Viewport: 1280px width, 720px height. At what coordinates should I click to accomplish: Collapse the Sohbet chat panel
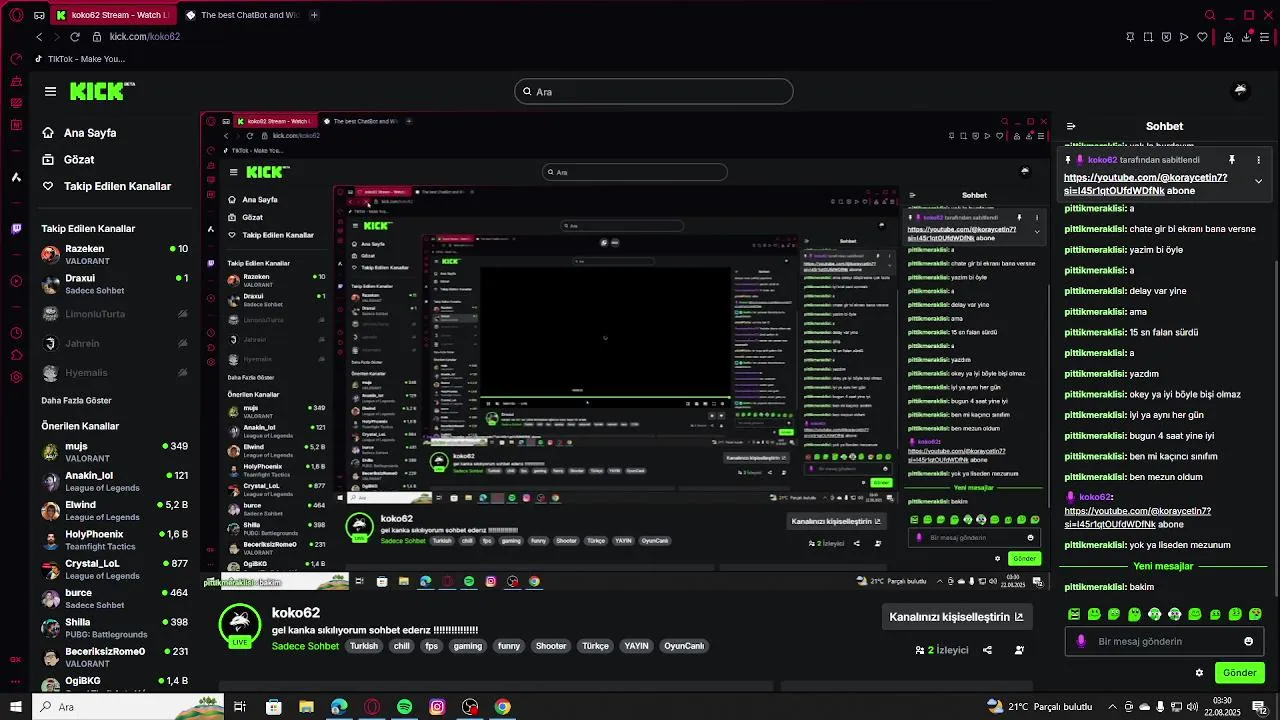(1071, 126)
